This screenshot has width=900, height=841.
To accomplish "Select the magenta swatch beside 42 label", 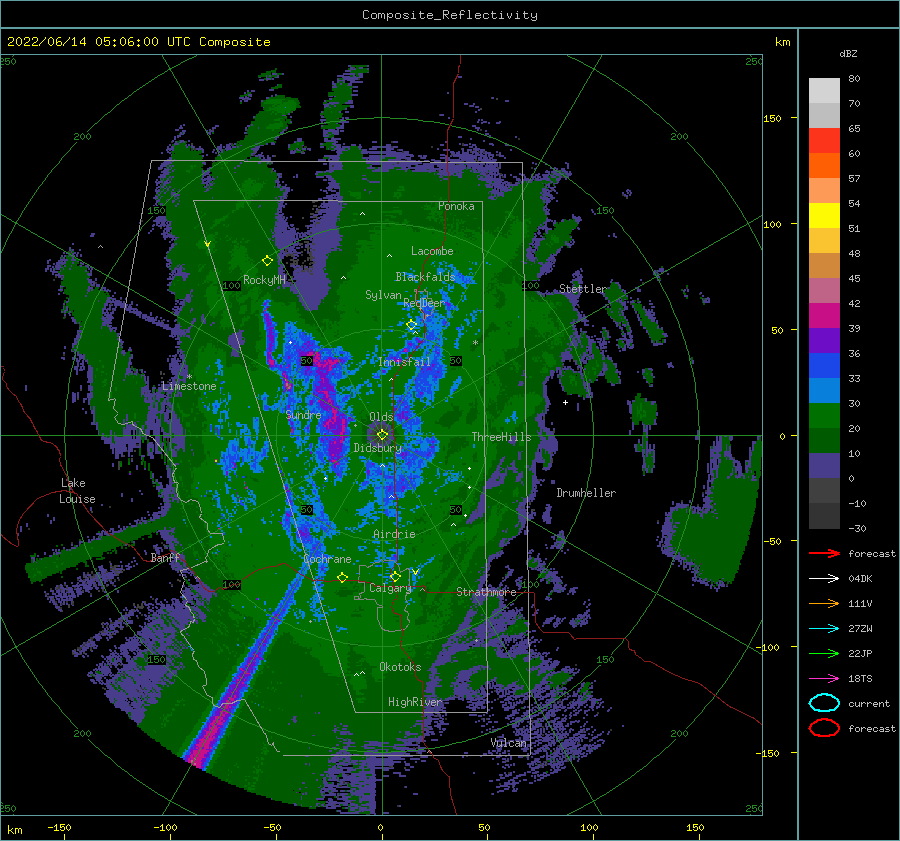I will 824,315.
